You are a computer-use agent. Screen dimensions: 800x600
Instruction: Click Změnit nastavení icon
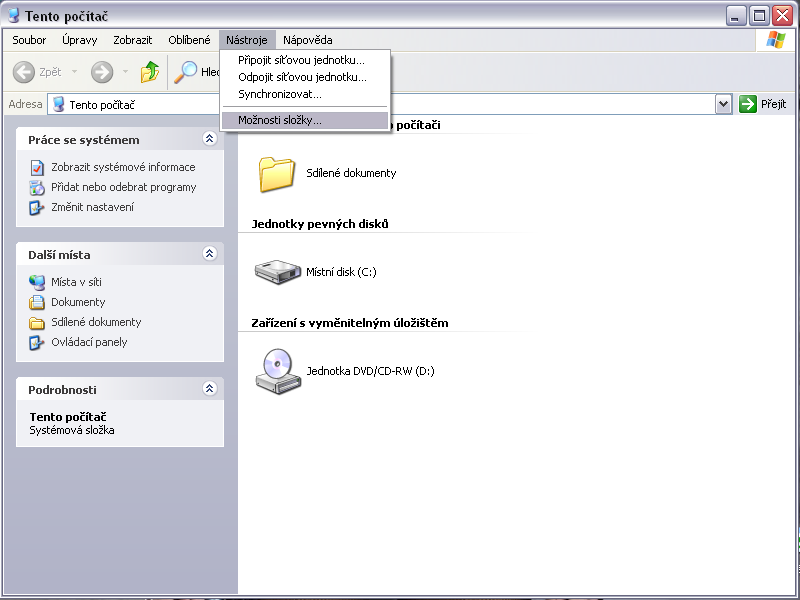click(37, 207)
